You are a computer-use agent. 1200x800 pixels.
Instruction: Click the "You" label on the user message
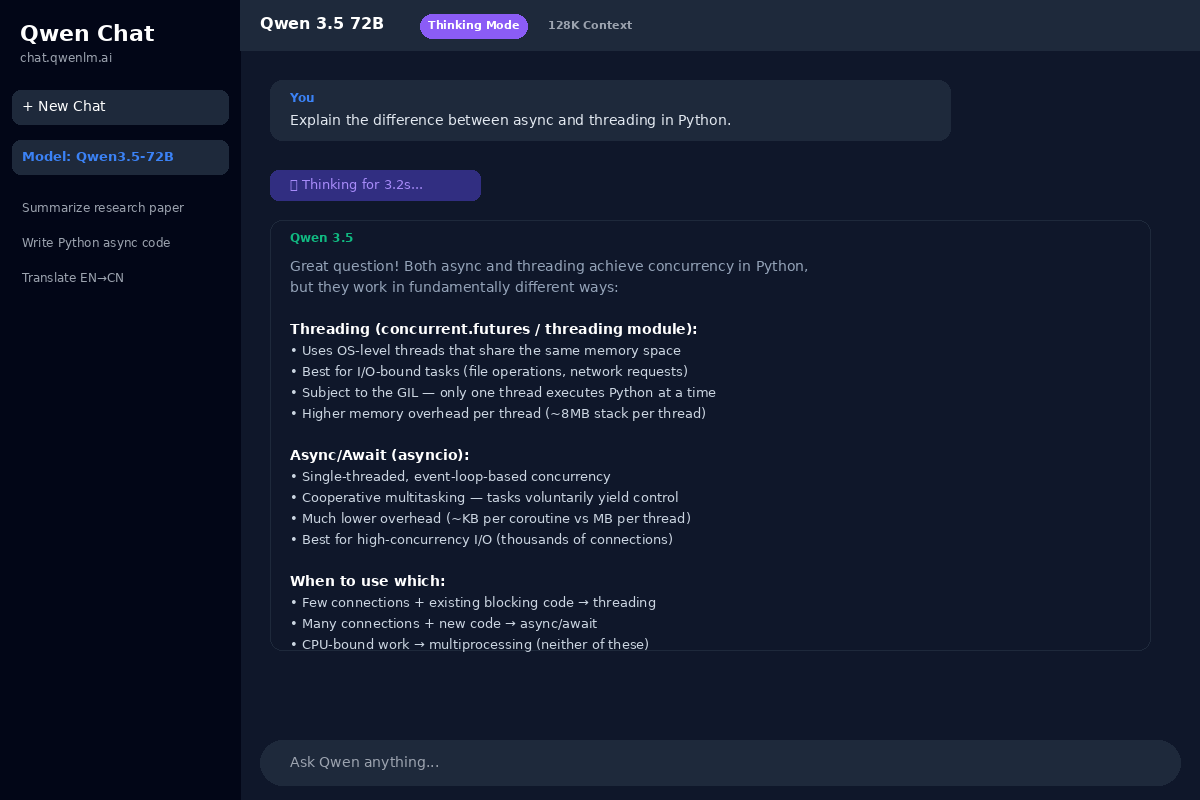[302, 97]
